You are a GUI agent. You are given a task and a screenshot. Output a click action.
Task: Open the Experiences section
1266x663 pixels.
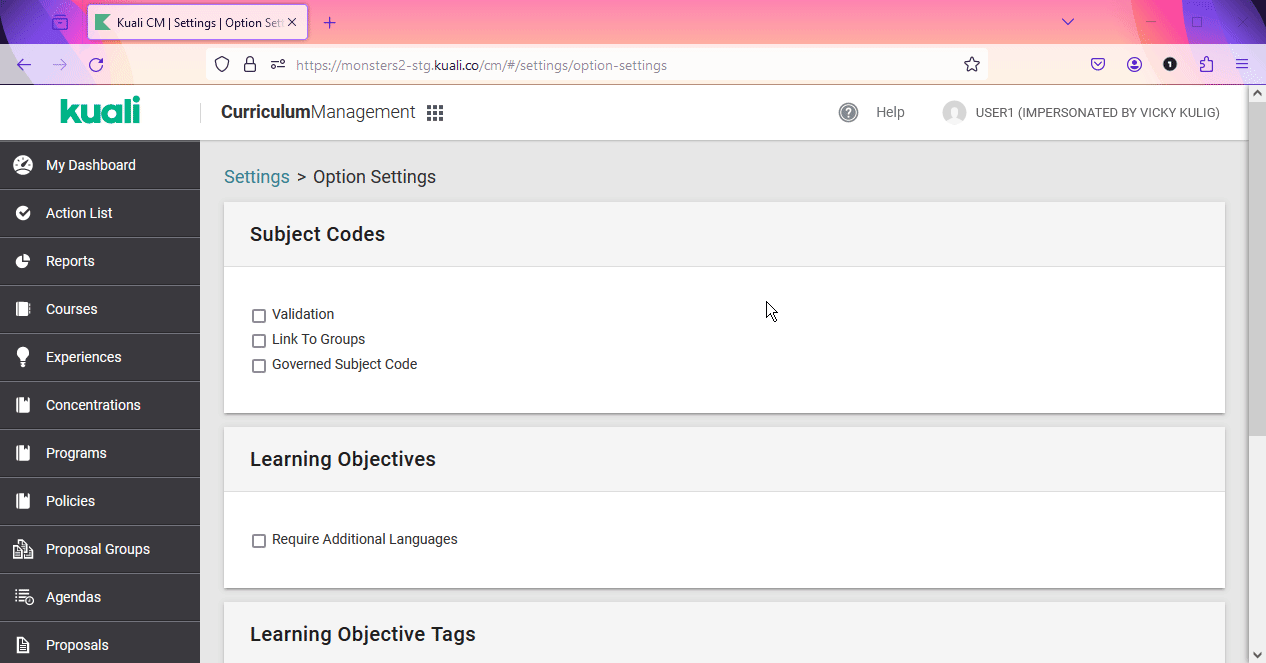point(83,357)
